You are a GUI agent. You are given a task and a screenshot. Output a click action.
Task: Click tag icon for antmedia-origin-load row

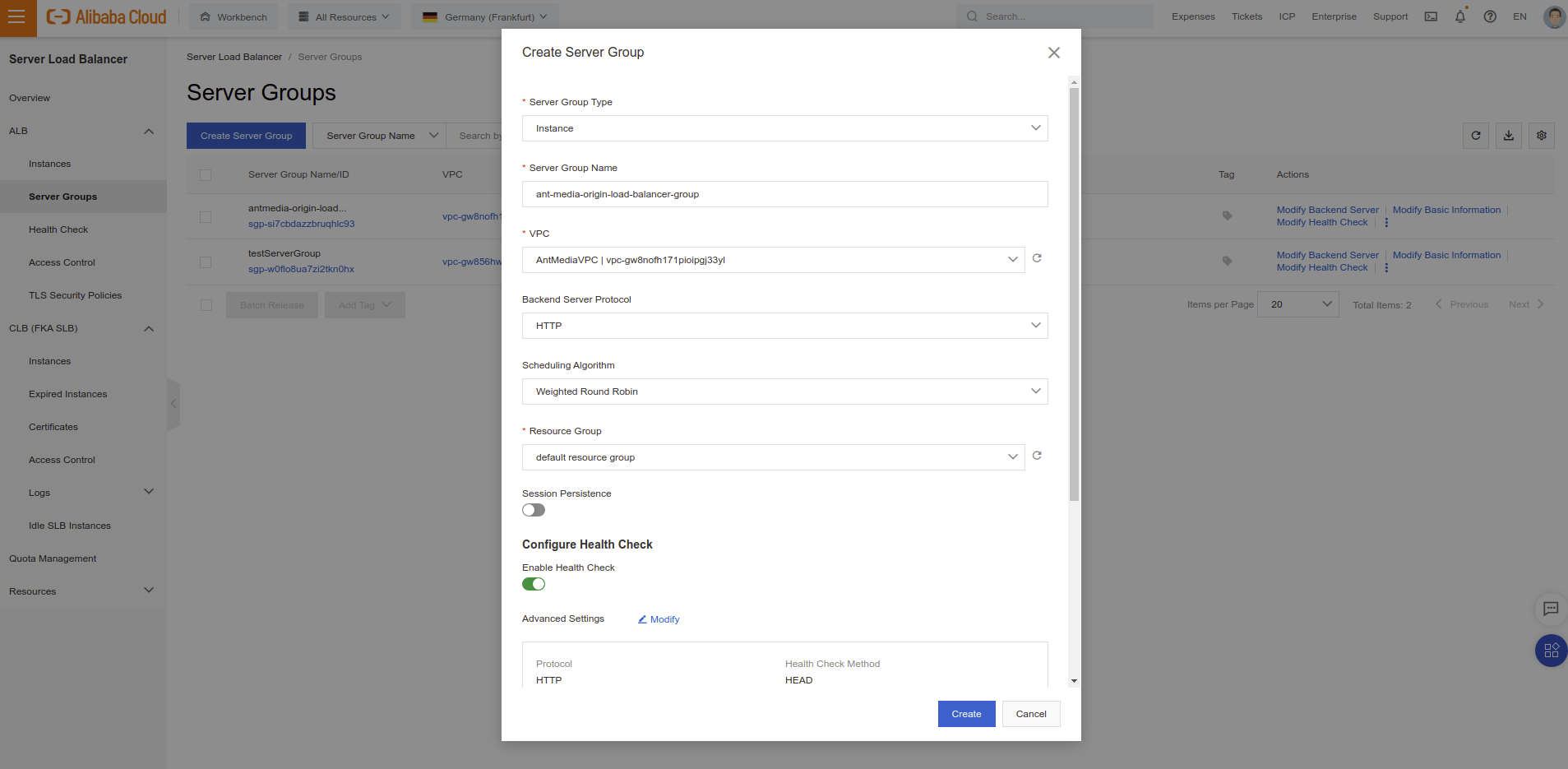click(x=1227, y=216)
